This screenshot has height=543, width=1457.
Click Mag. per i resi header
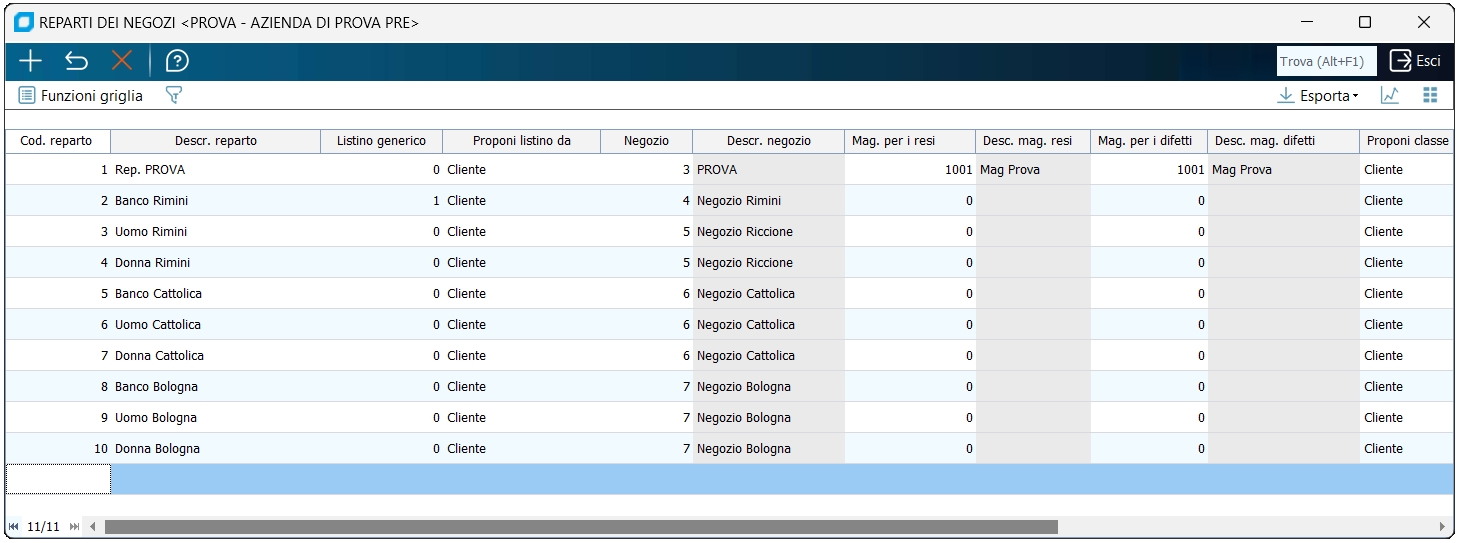[x=910, y=141]
